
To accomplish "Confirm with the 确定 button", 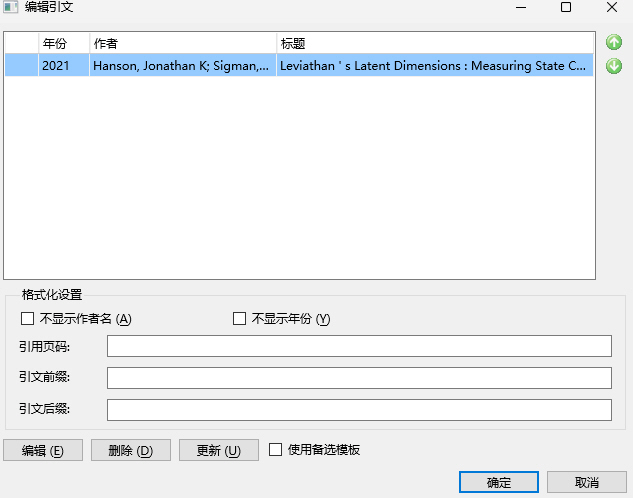I will point(499,482).
